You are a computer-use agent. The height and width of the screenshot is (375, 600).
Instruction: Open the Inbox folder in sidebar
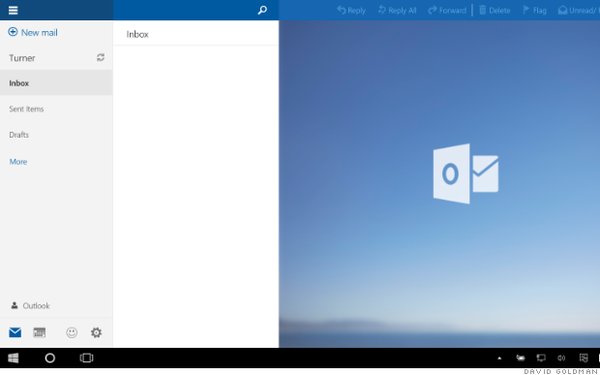[56, 83]
